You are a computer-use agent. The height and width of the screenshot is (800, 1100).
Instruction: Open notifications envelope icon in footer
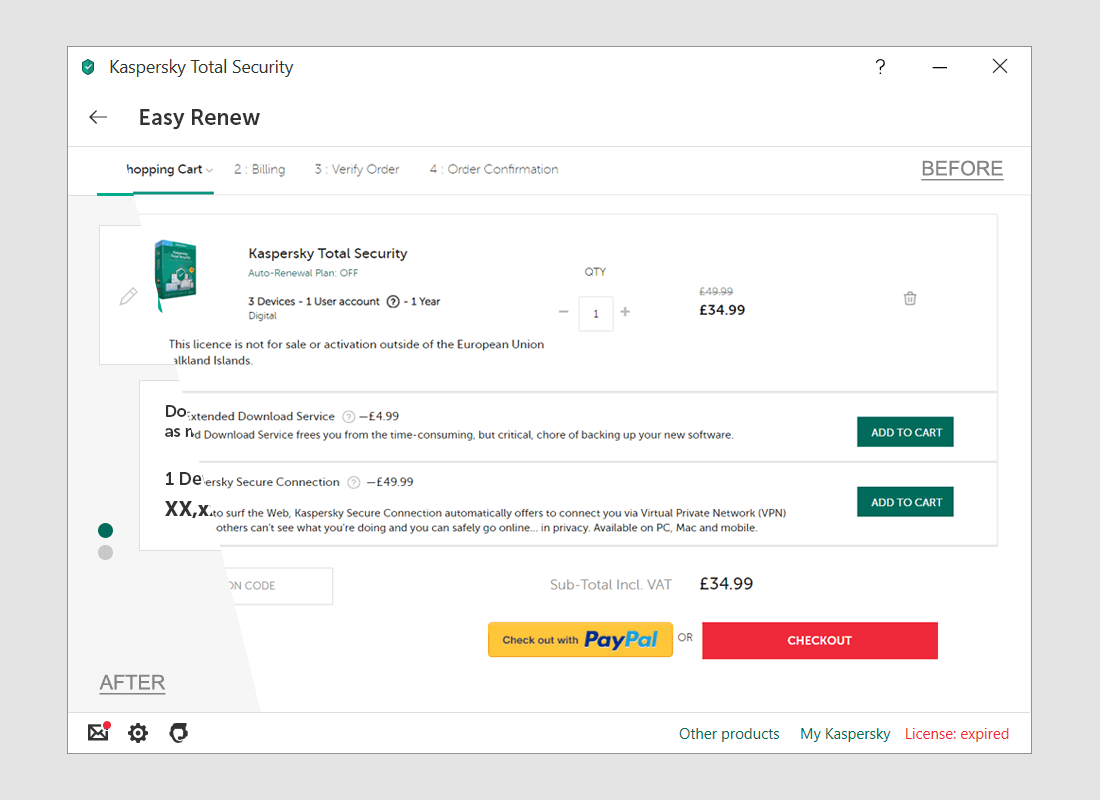(99, 732)
